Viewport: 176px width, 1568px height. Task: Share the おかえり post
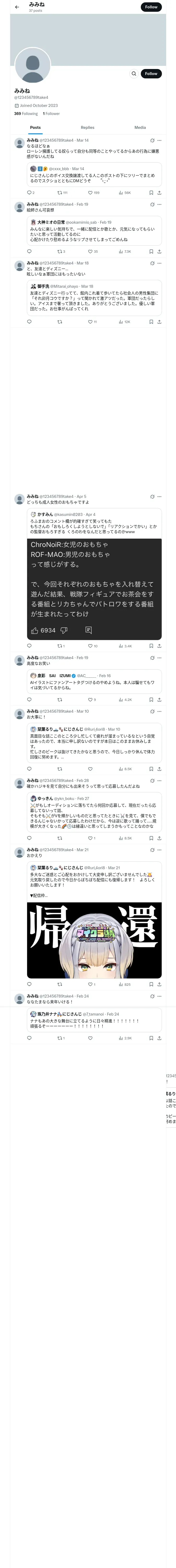pos(159,984)
